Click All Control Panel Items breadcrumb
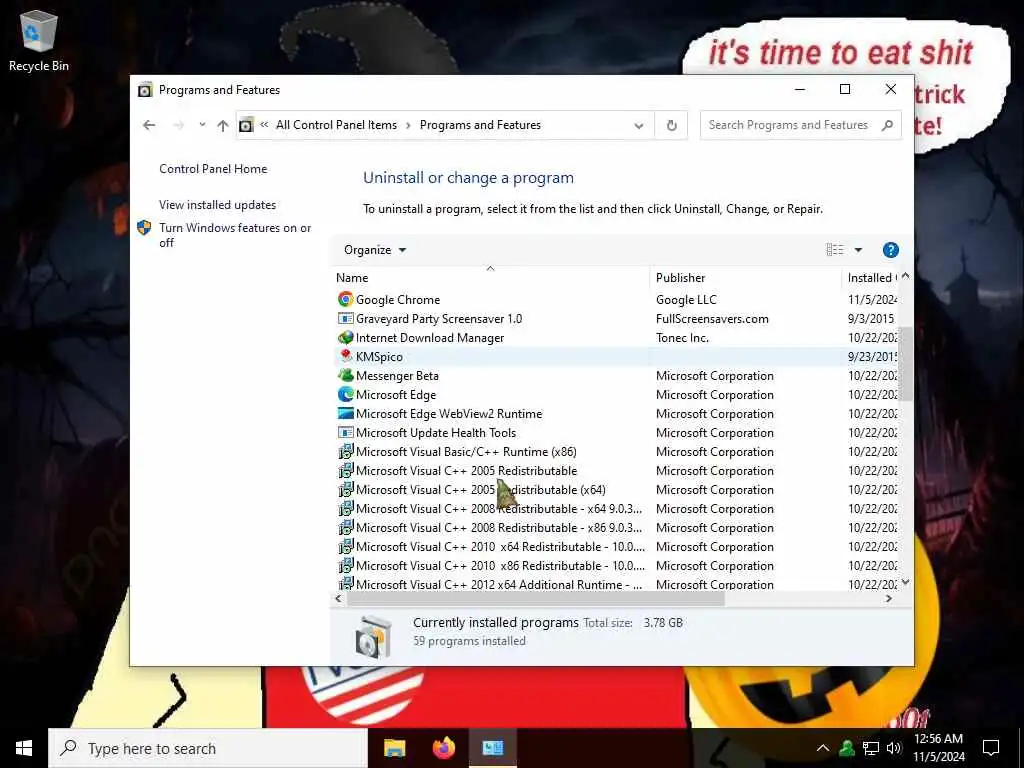Image resolution: width=1024 pixels, height=768 pixels. 336,125
